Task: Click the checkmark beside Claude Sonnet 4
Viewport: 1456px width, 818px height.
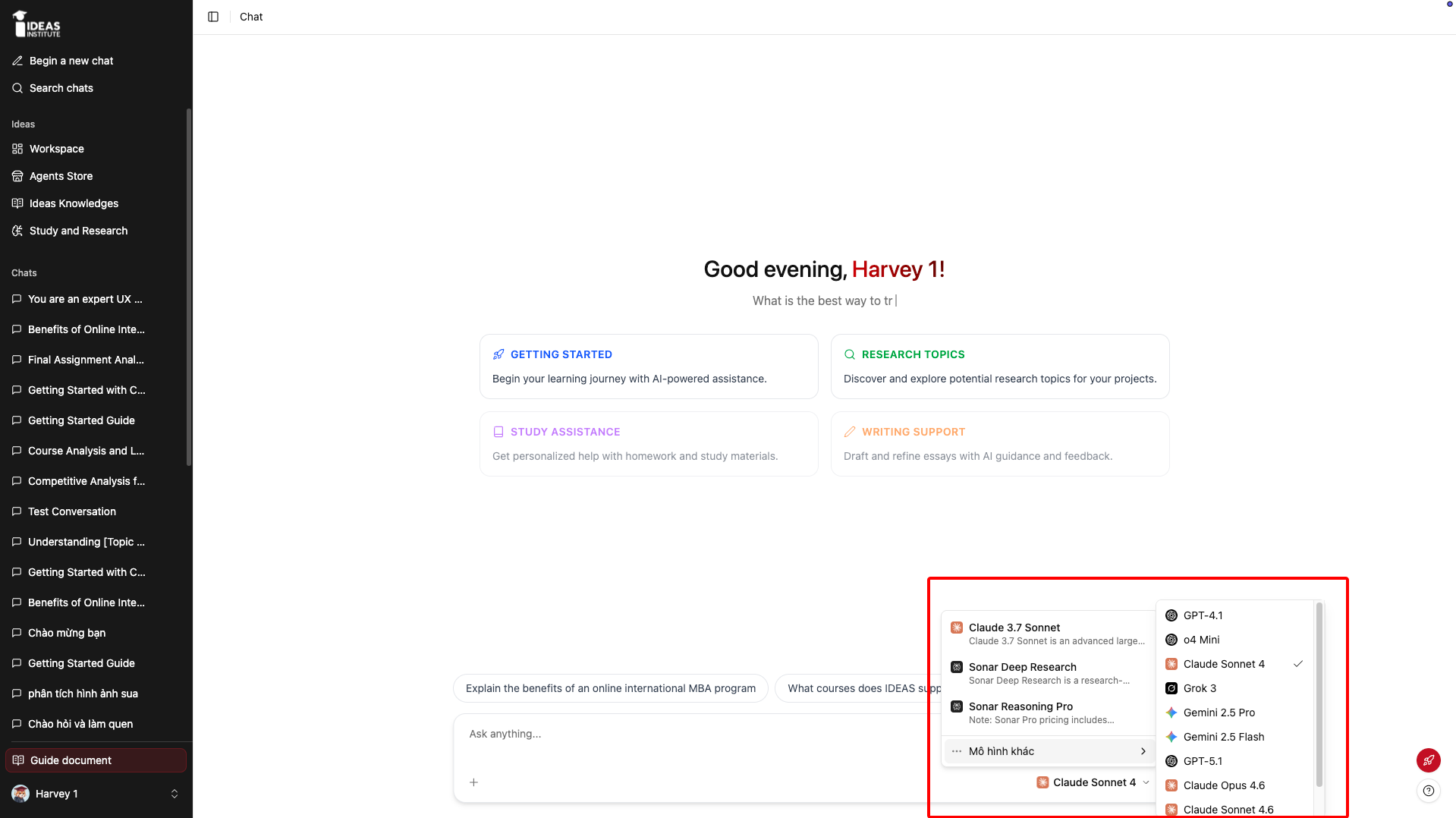Action: (x=1298, y=664)
